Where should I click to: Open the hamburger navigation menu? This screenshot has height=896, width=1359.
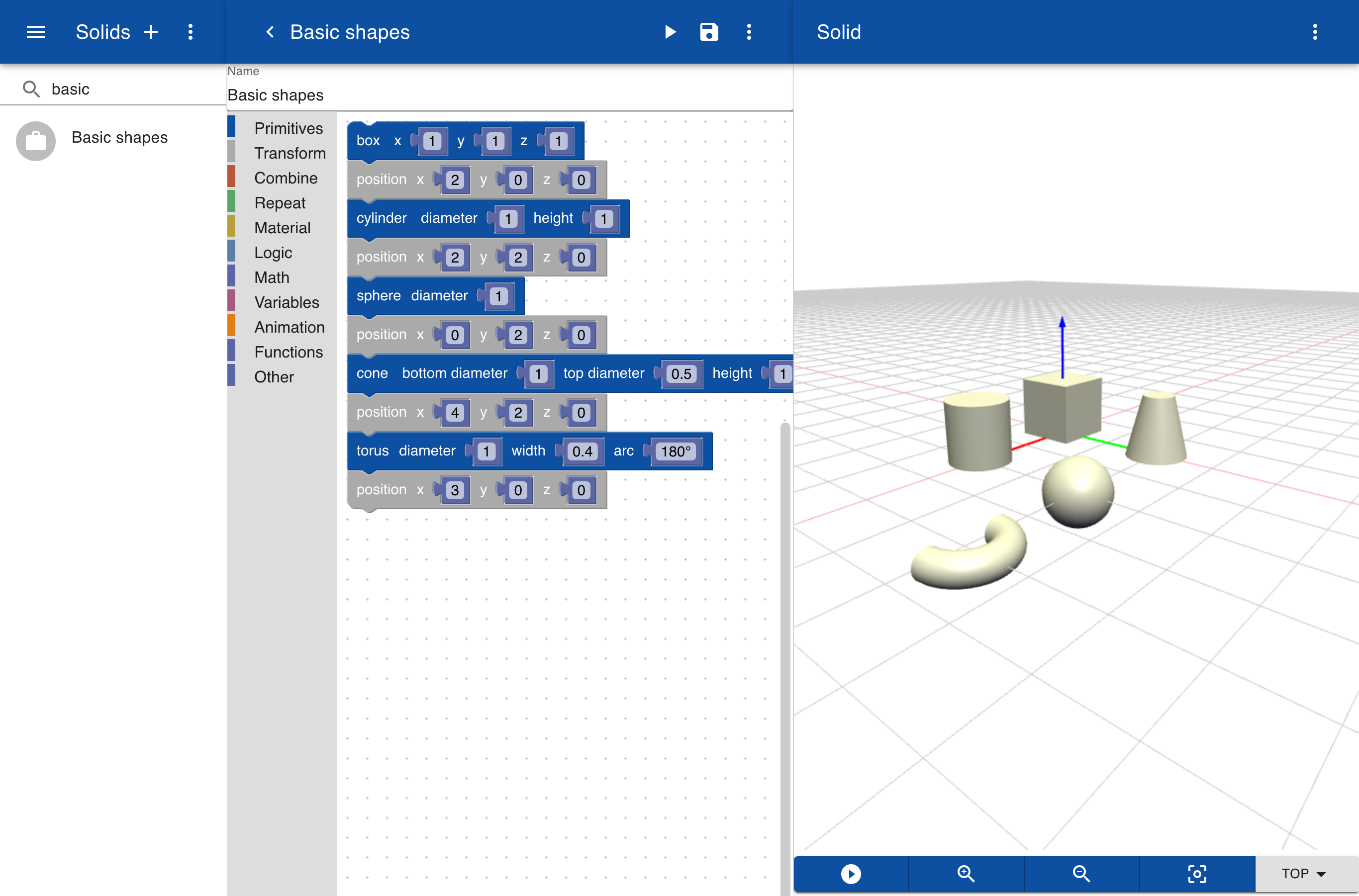coord(35,32)
